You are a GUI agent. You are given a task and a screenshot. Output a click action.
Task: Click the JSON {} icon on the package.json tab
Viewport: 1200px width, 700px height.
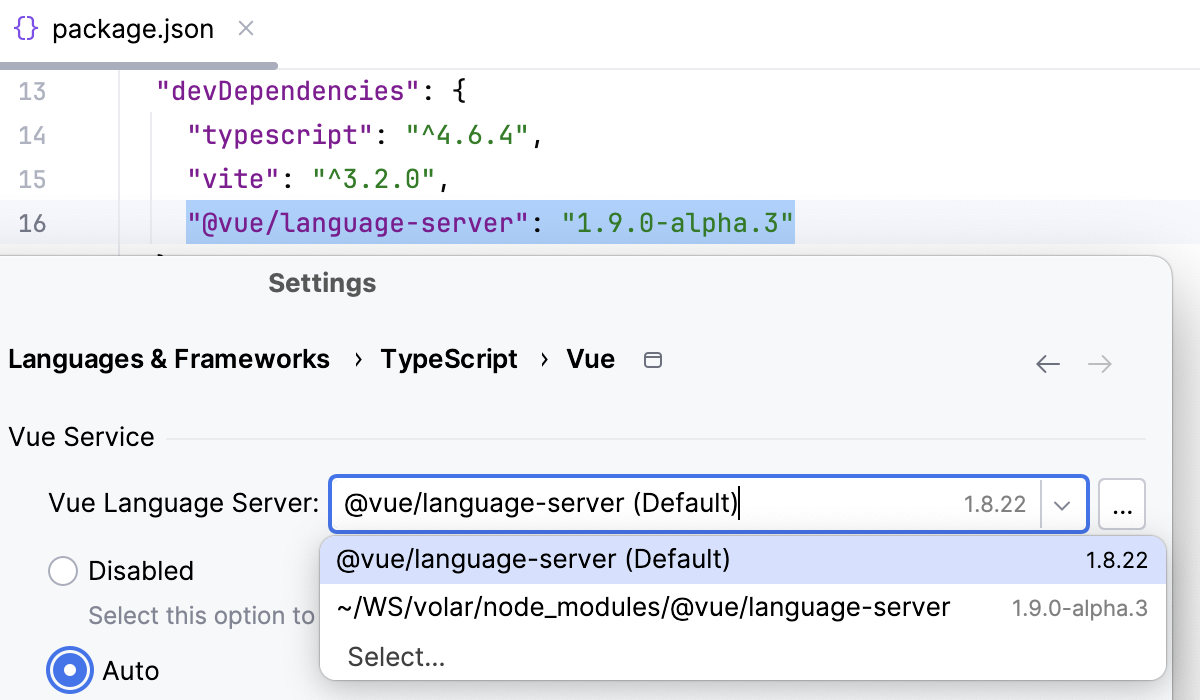click(x=26, y=29)
